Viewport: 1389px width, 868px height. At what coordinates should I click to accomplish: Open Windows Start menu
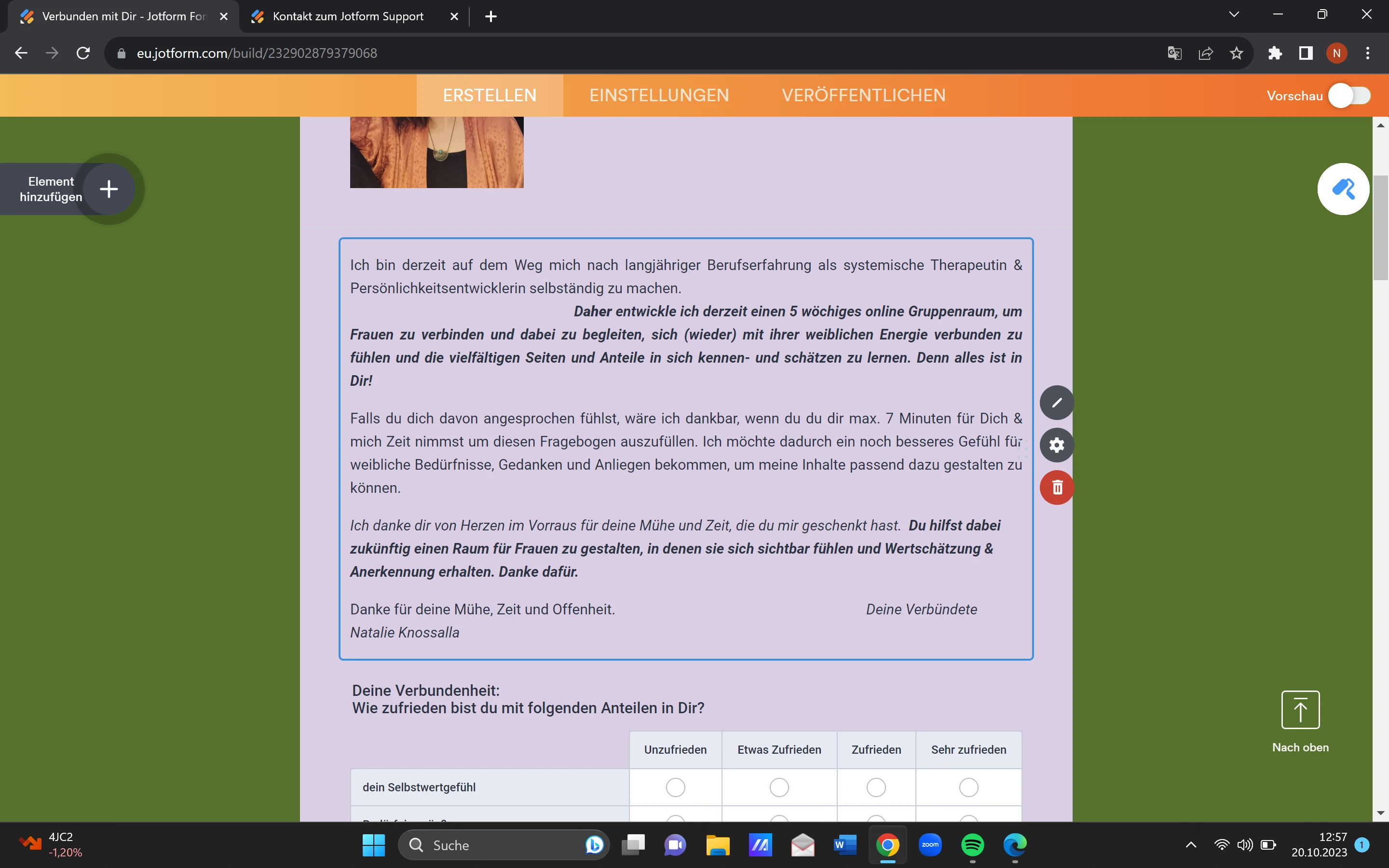(373, 844)
